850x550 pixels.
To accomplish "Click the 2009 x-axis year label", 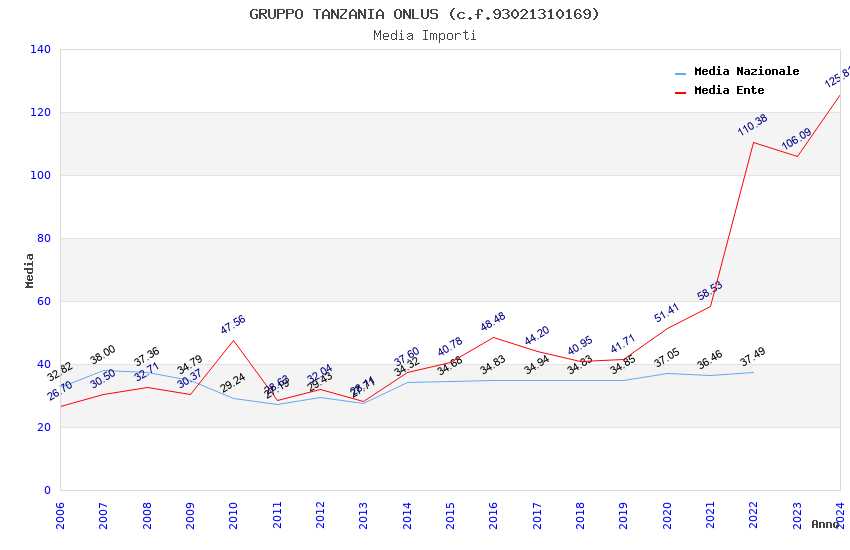I will (190, 515).
